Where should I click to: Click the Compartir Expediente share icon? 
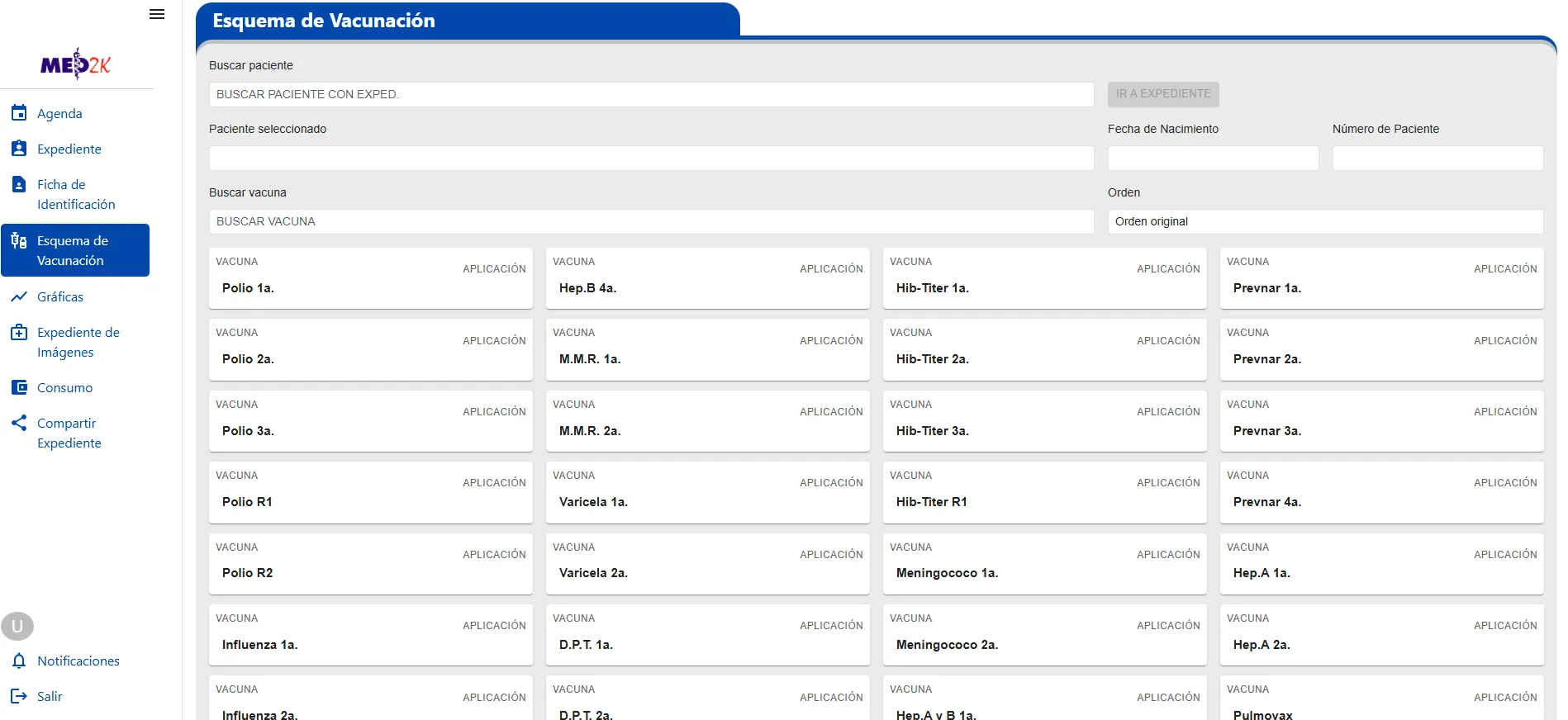click(19, 423)
